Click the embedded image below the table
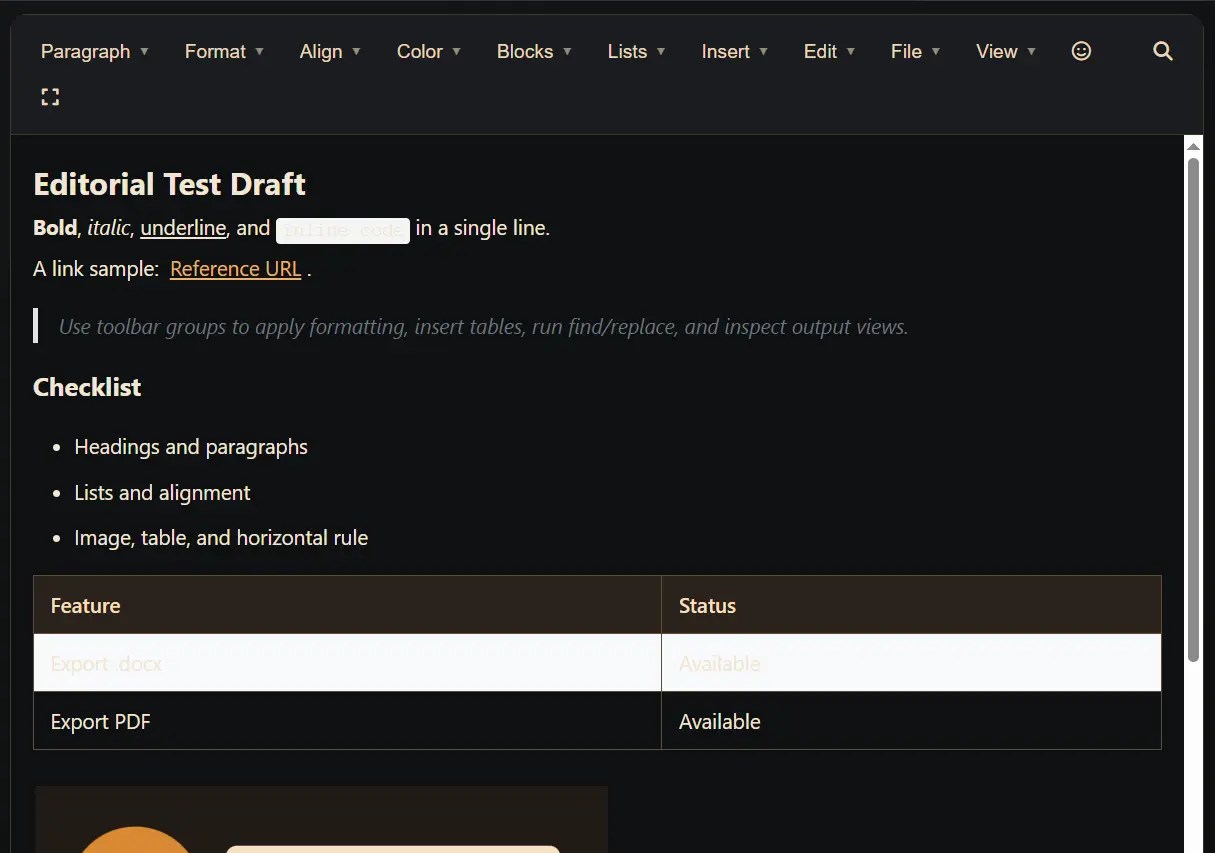The height and width of the screenshot is (853, 1215). coord(321,819)
